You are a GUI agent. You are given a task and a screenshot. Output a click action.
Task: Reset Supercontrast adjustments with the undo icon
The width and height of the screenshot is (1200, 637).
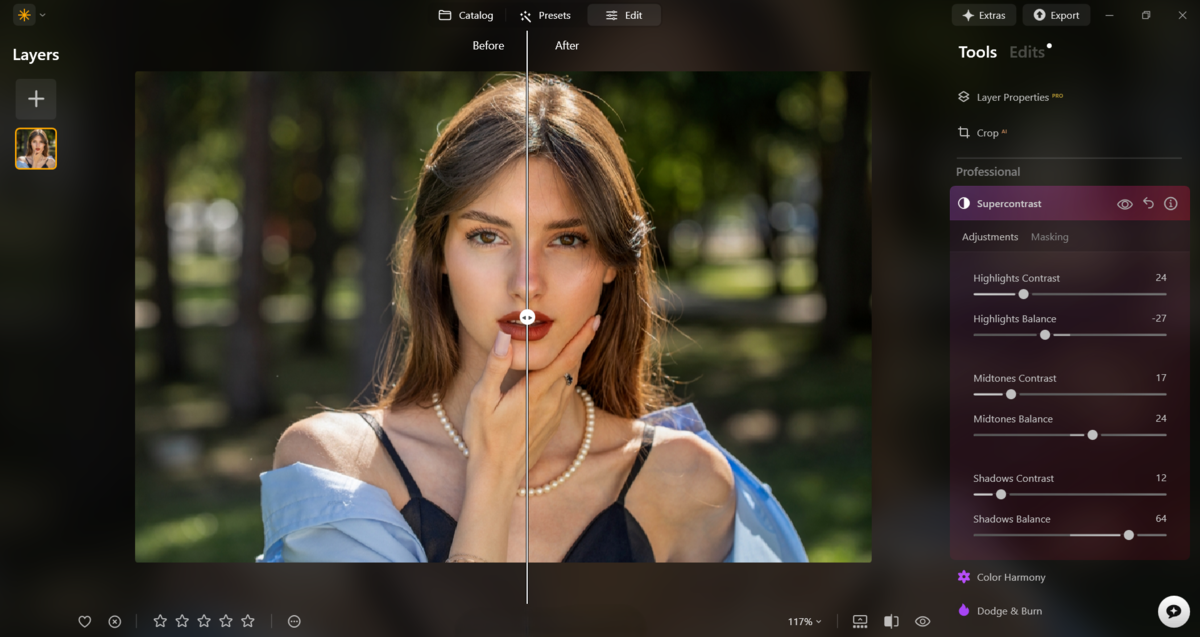click(1148, 203)
